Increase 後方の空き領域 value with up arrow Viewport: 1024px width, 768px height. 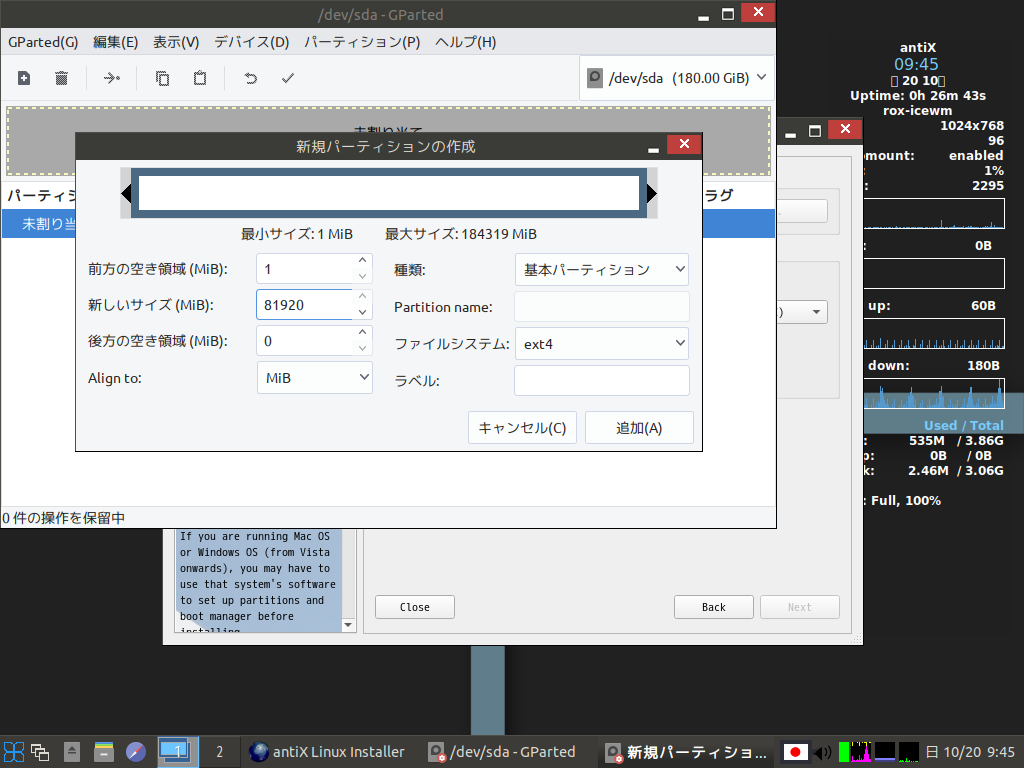pos(362,332)
